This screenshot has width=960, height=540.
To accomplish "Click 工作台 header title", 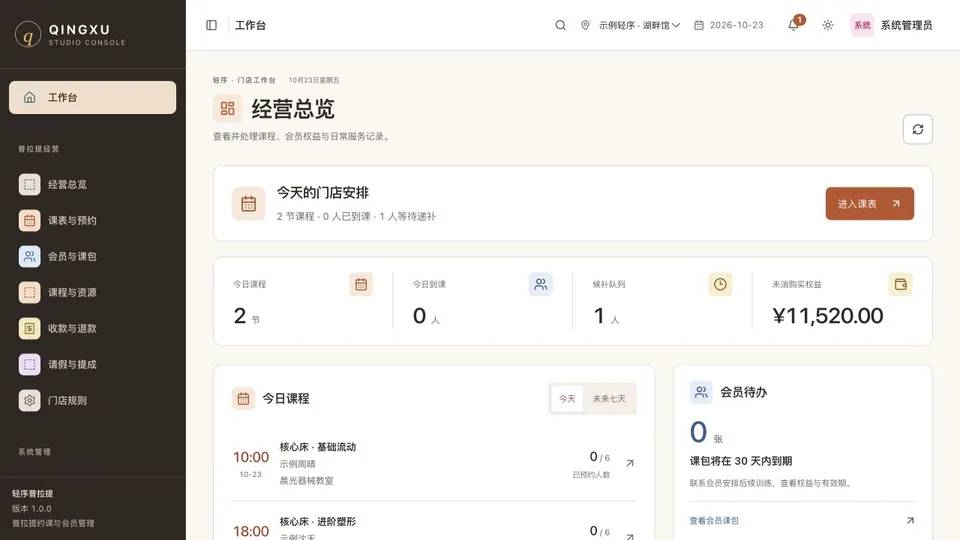I will [250, 25].
